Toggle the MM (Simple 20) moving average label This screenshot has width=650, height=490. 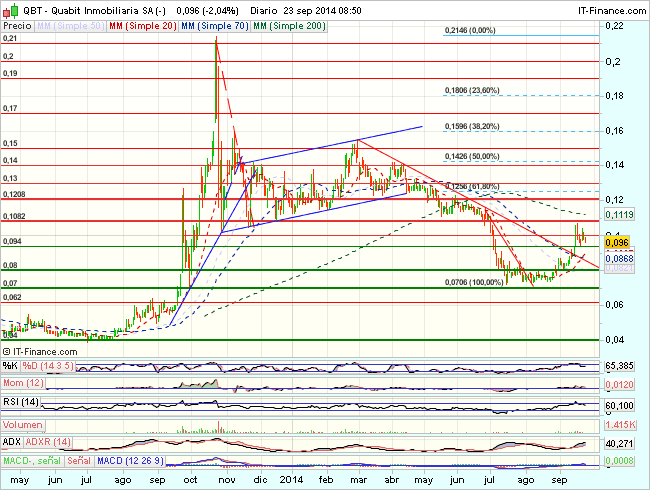click(143, 26)
